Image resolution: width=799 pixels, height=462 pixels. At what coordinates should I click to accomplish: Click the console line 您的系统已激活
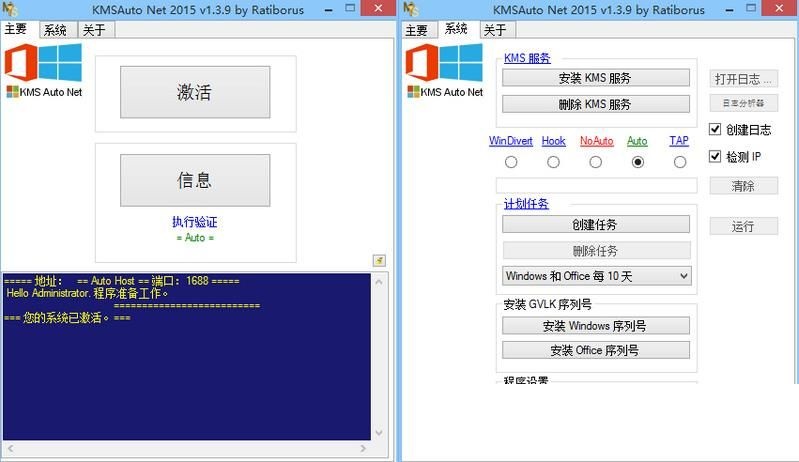pyautogui.click(x=67, y=317)
